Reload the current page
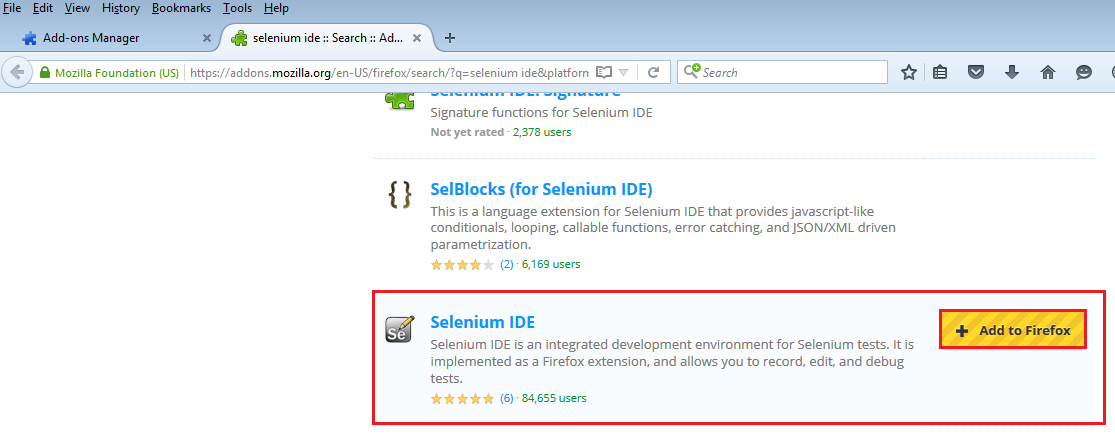The height and width of the screenshot is (436, 1115). point(653,73)
